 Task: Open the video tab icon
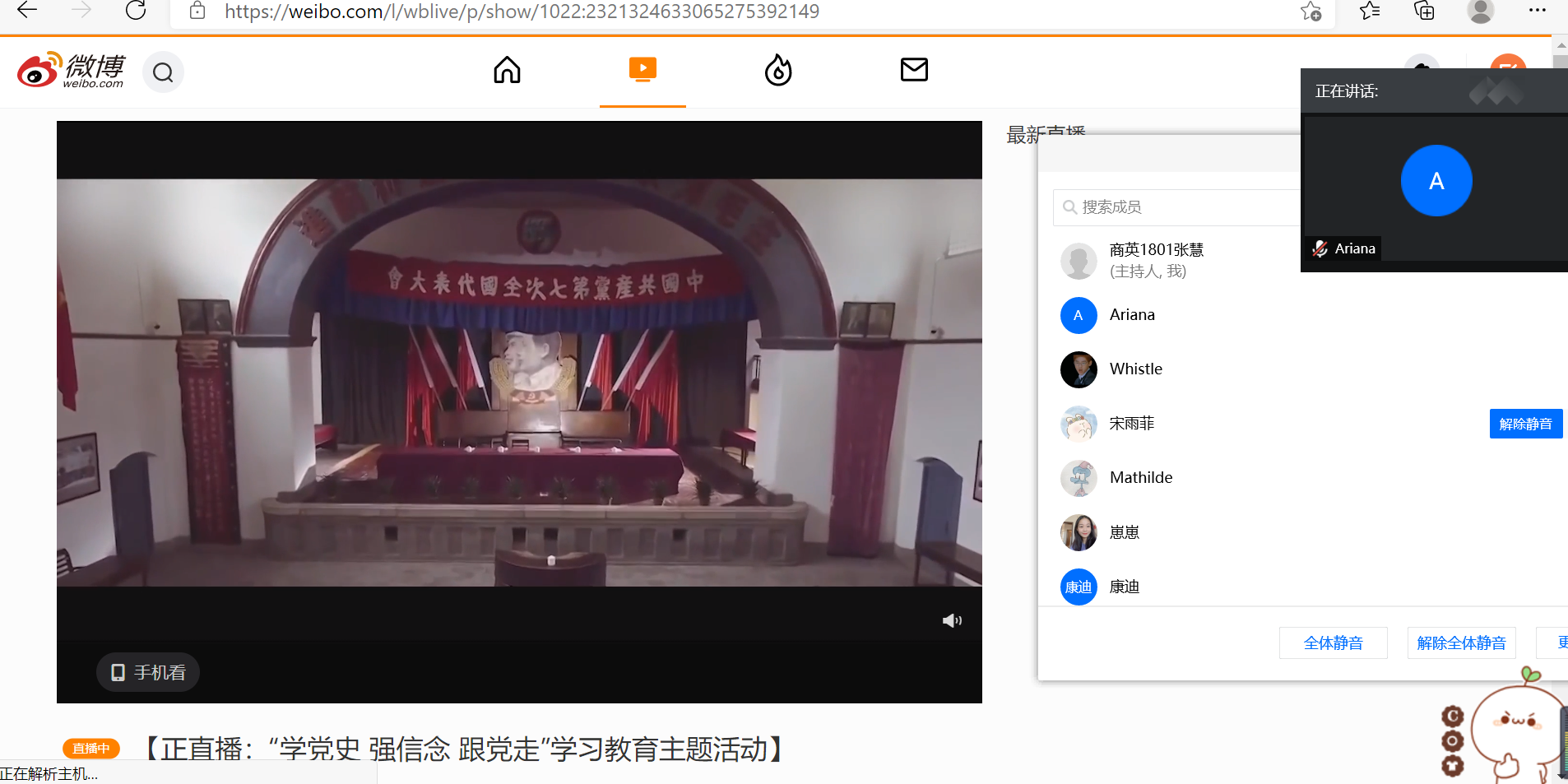pyautogui.click(x=643, y=70)
